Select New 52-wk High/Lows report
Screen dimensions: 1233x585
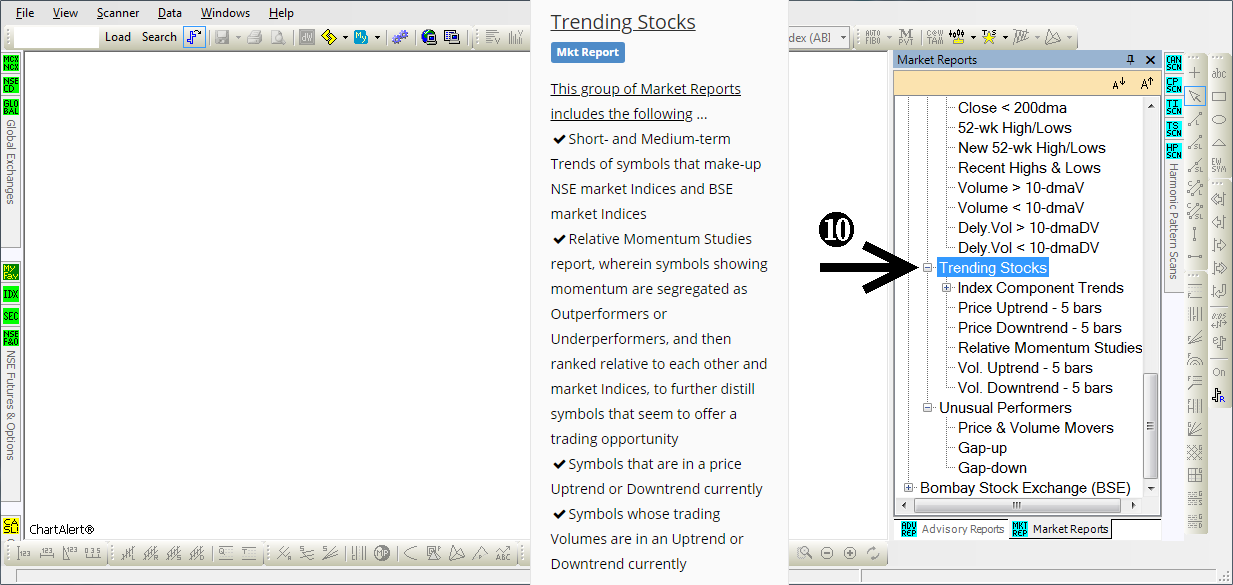click(x=1032, y=148)
